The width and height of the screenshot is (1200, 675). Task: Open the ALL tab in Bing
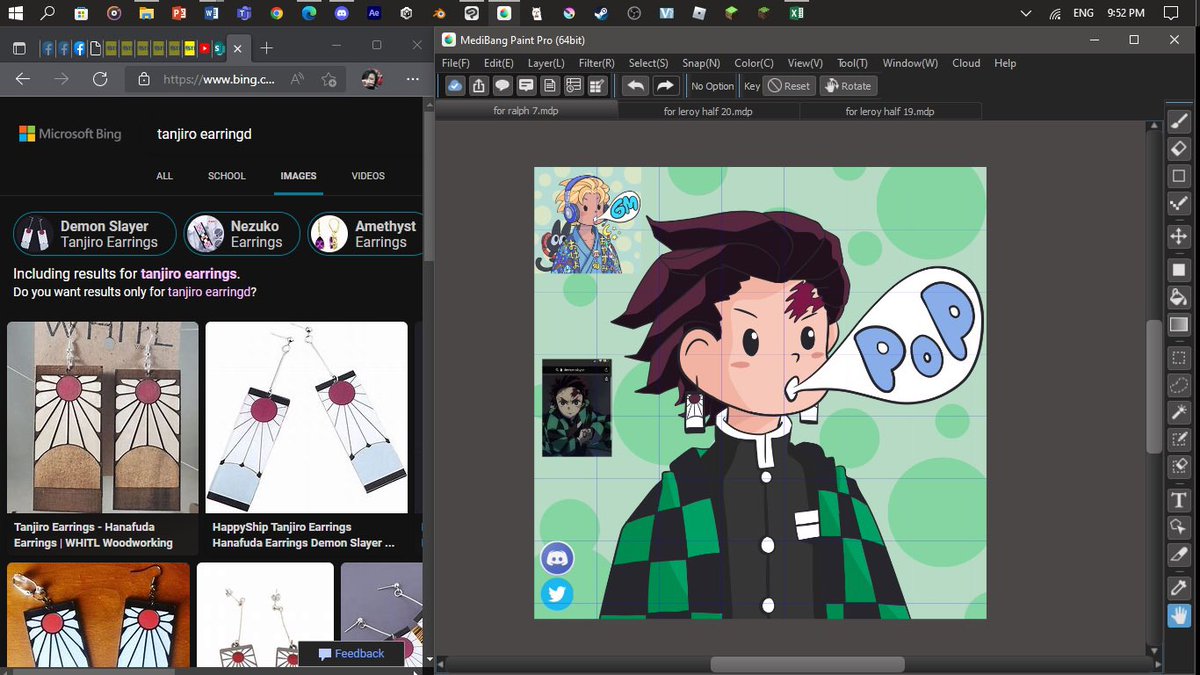point(165,176)
